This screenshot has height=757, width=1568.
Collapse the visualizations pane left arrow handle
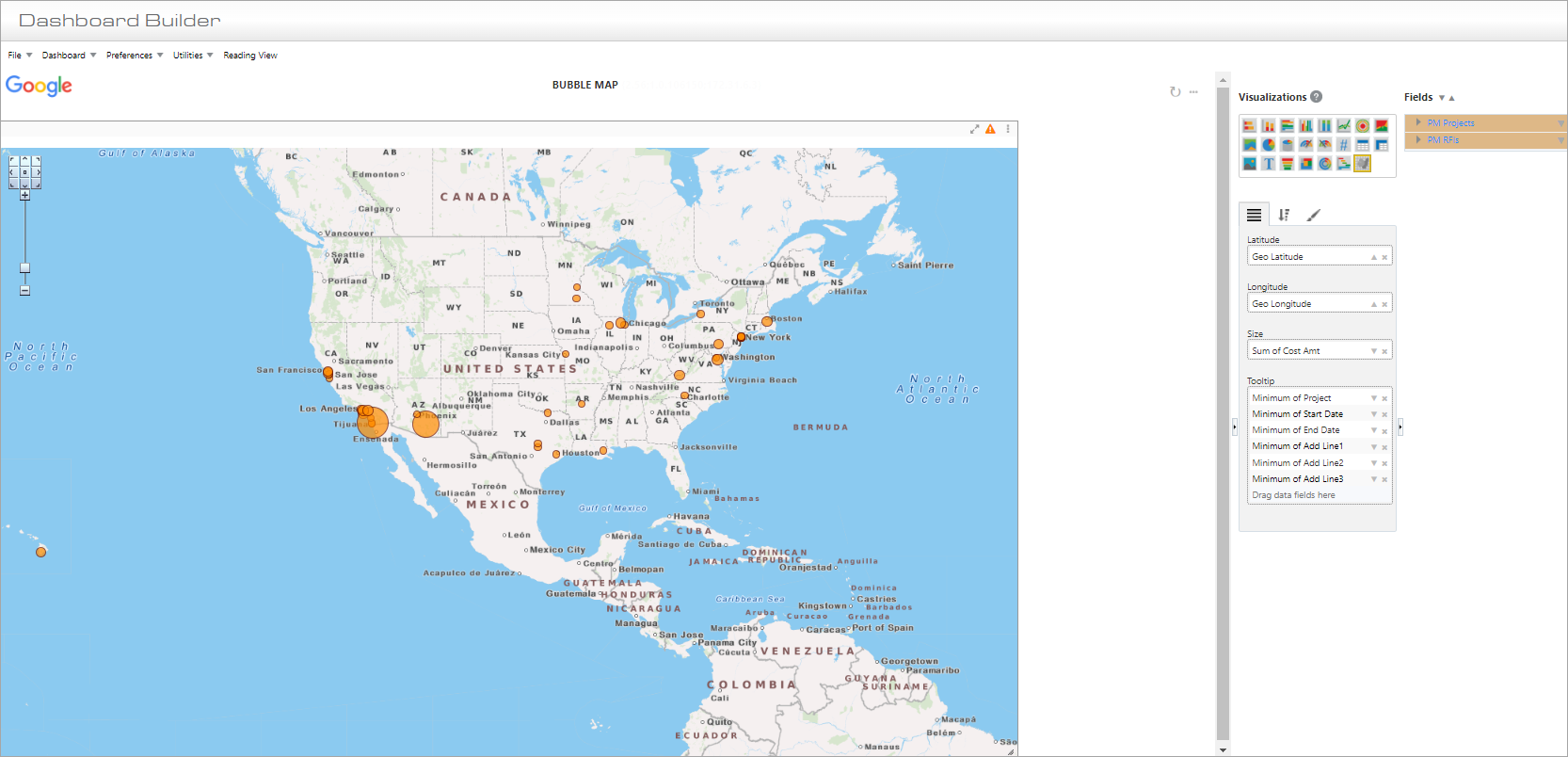coord(1235,427)
